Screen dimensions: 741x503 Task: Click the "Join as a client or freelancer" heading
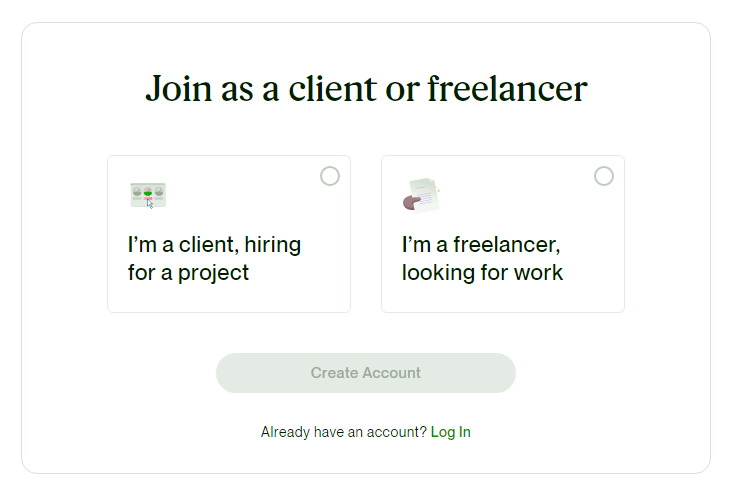click(x=366, y=88)
